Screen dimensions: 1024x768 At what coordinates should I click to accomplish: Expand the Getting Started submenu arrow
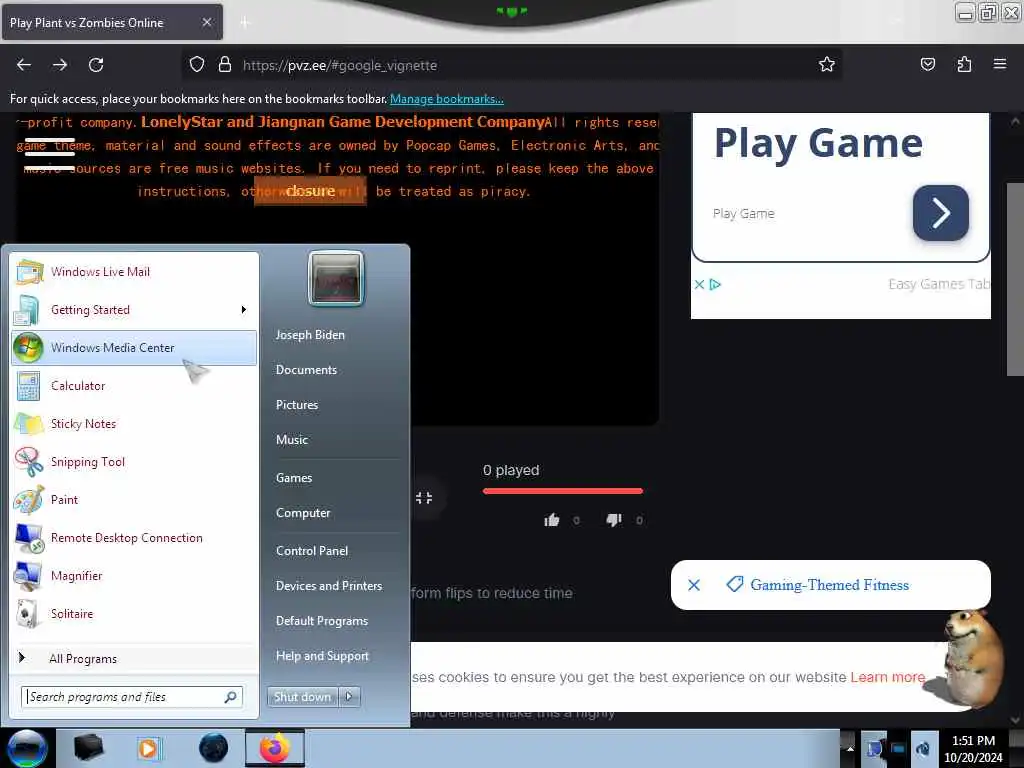point(244,310)
